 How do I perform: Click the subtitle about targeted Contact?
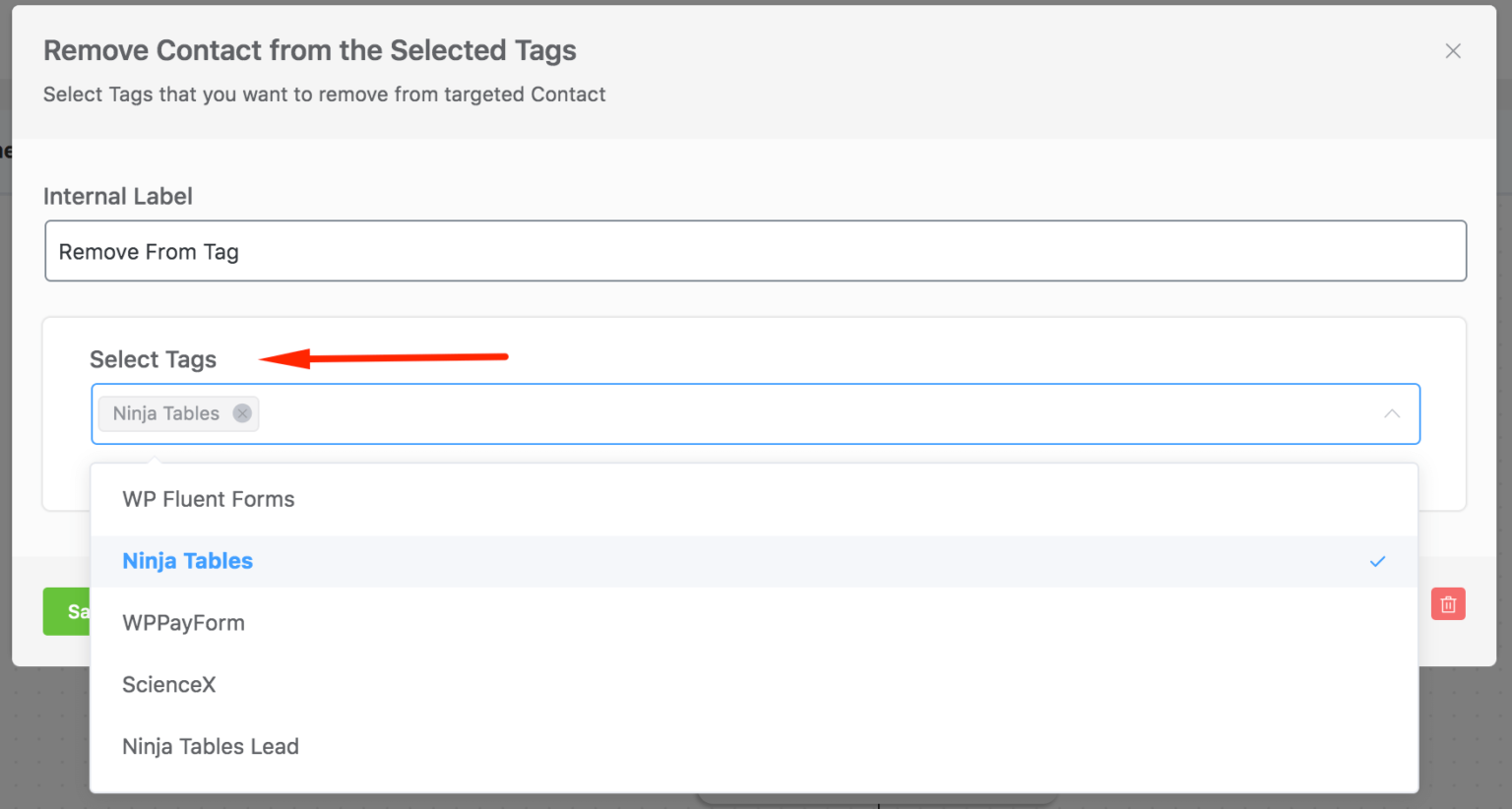[325, 94]
